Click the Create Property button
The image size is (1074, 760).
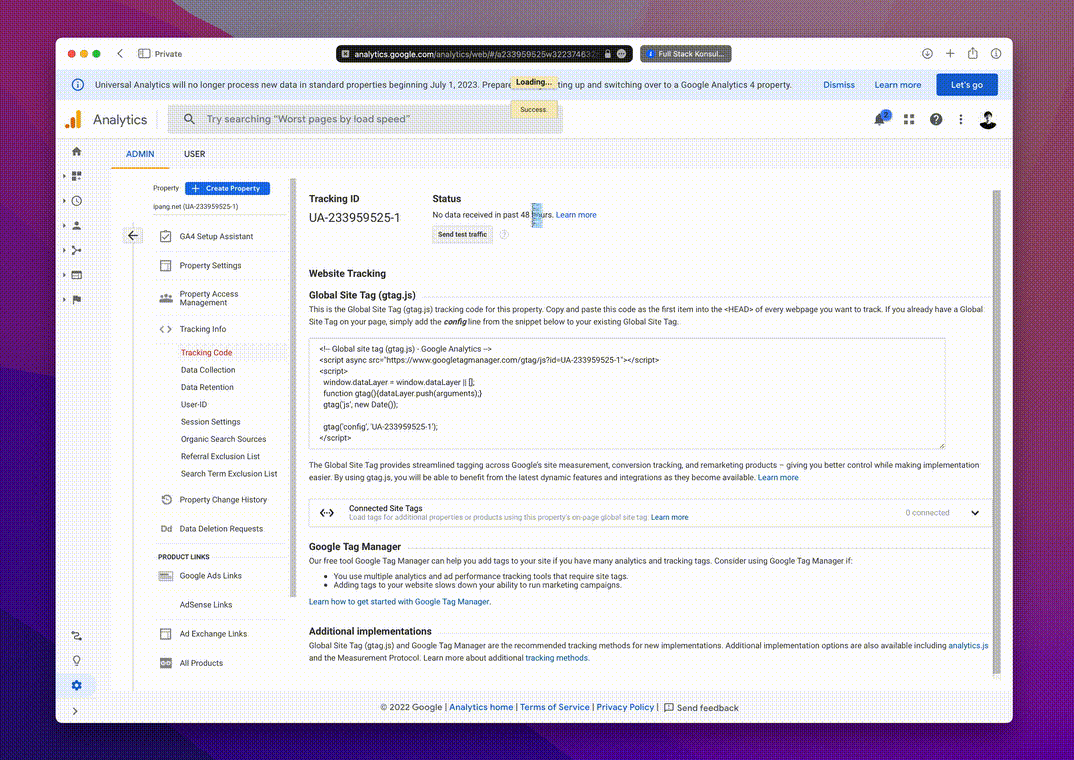(227, 188)
